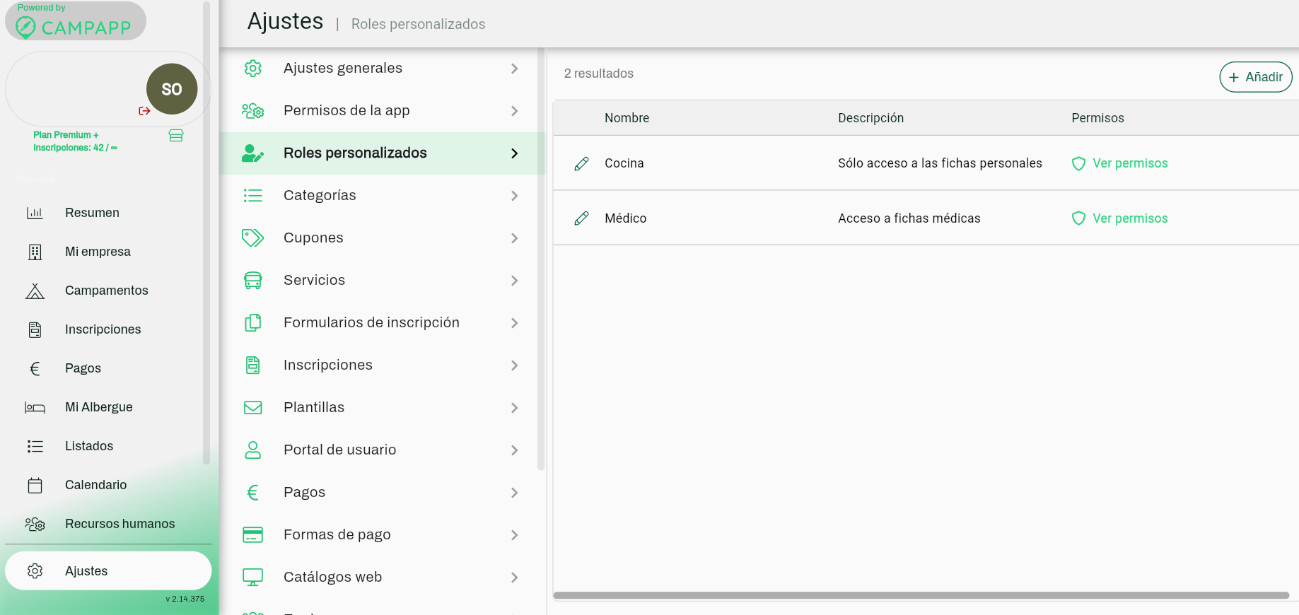Expand the Formularios de inscripción chevron

click(x=514, y=323)
